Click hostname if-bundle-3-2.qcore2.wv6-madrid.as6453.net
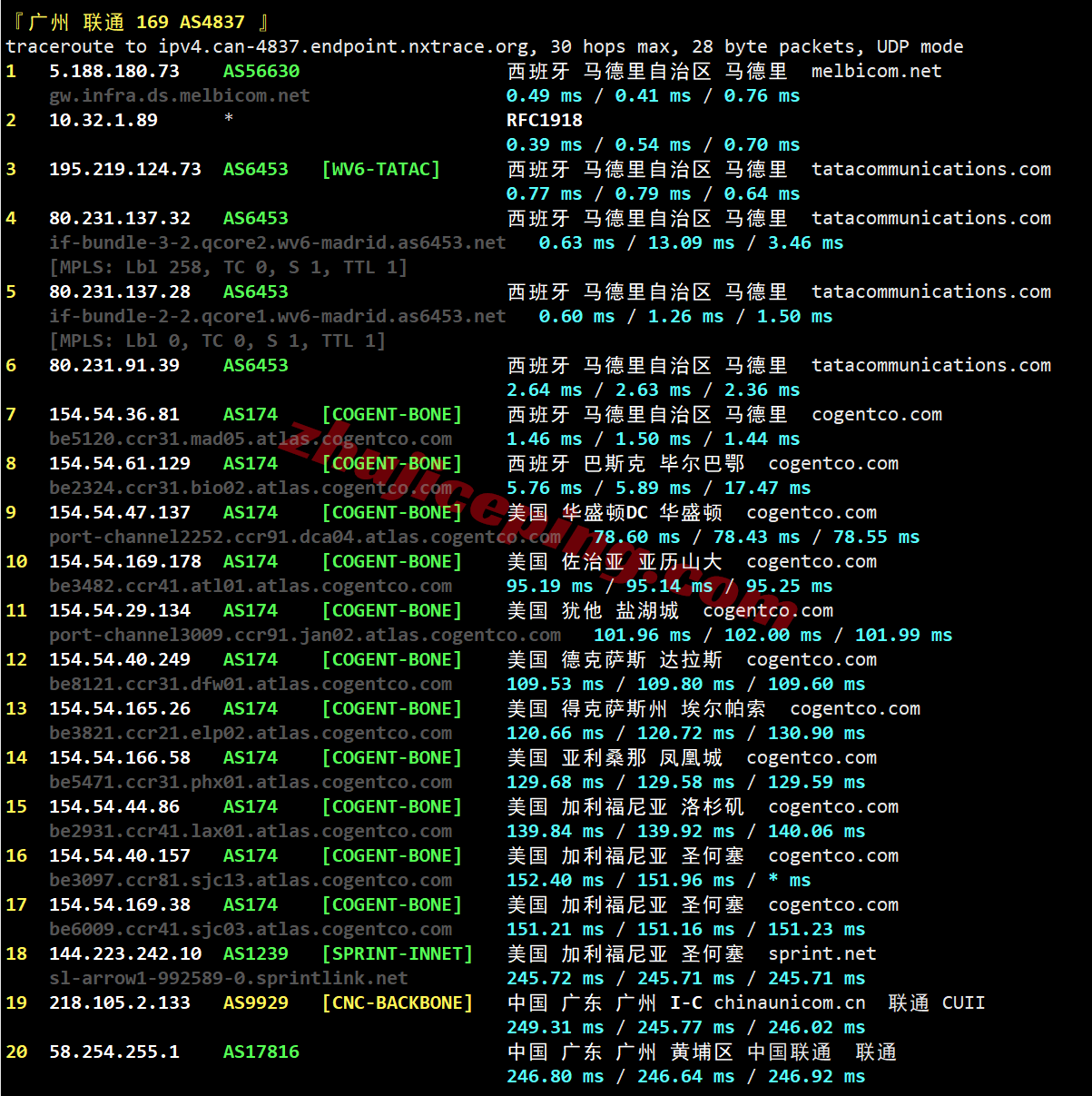1092x1096 pixels. 278,242
